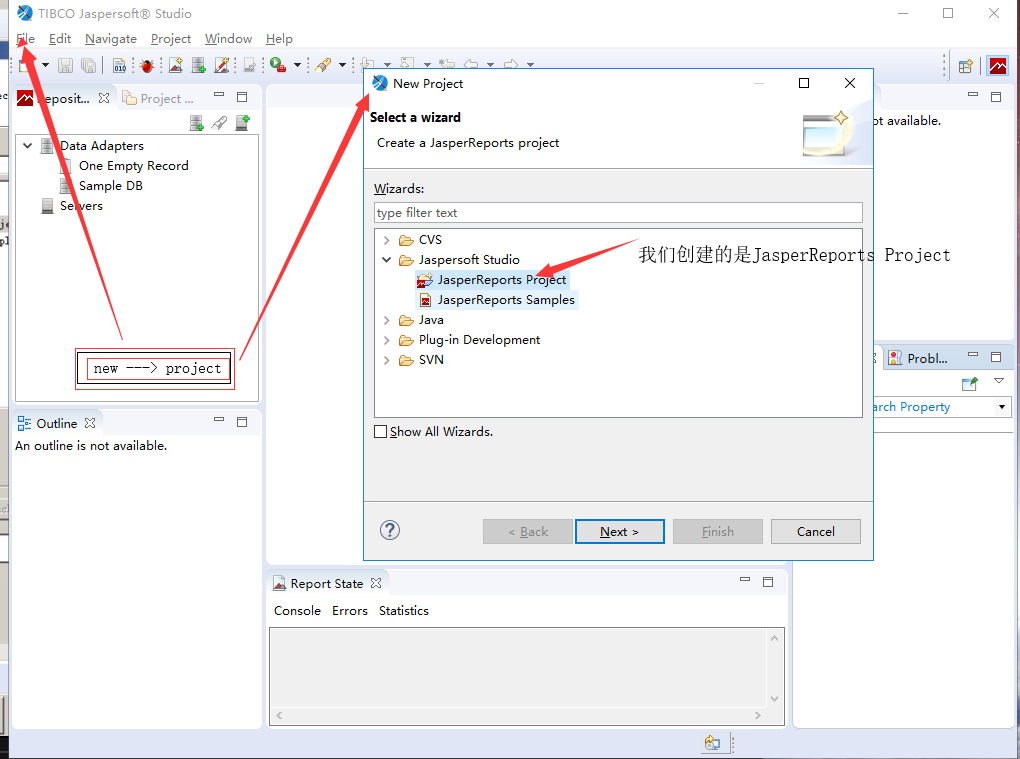Select JasperReports Project wizard entry
The width and height of the screenshot is (1020, 759).
click(x=492, y=280)
